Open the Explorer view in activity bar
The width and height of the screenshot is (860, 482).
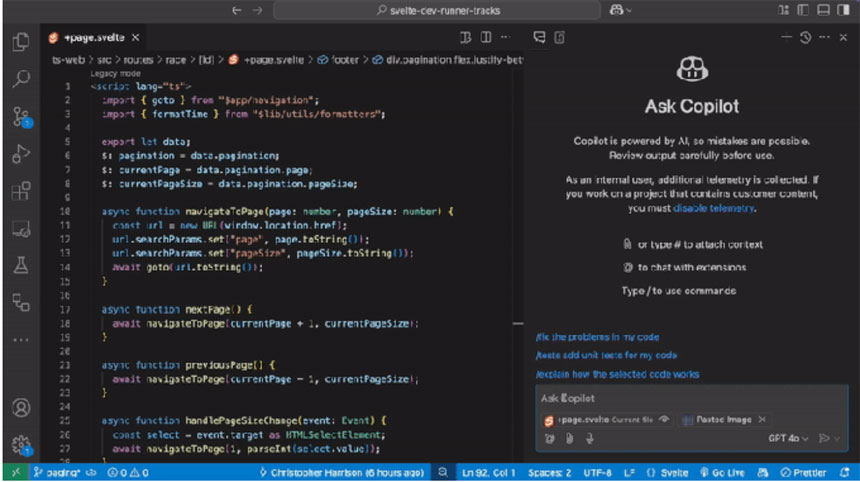pyautogui.click(x=21, y=42)
